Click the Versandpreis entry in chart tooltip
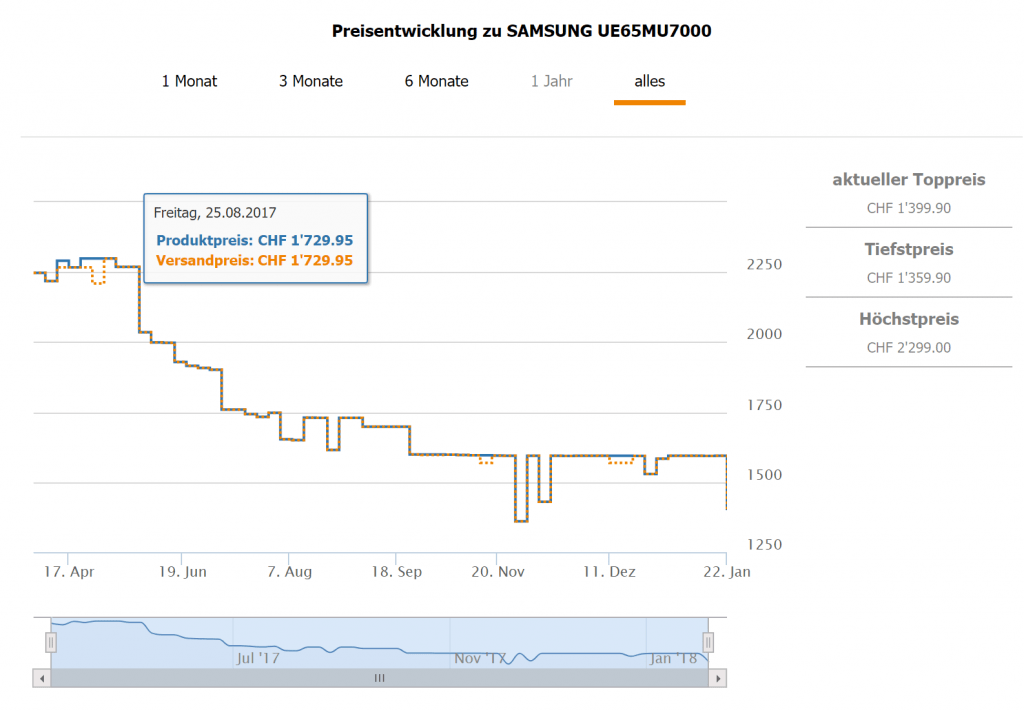This screenshot has width=1024, height=711. pyautogui.click(x=255, y=261)
